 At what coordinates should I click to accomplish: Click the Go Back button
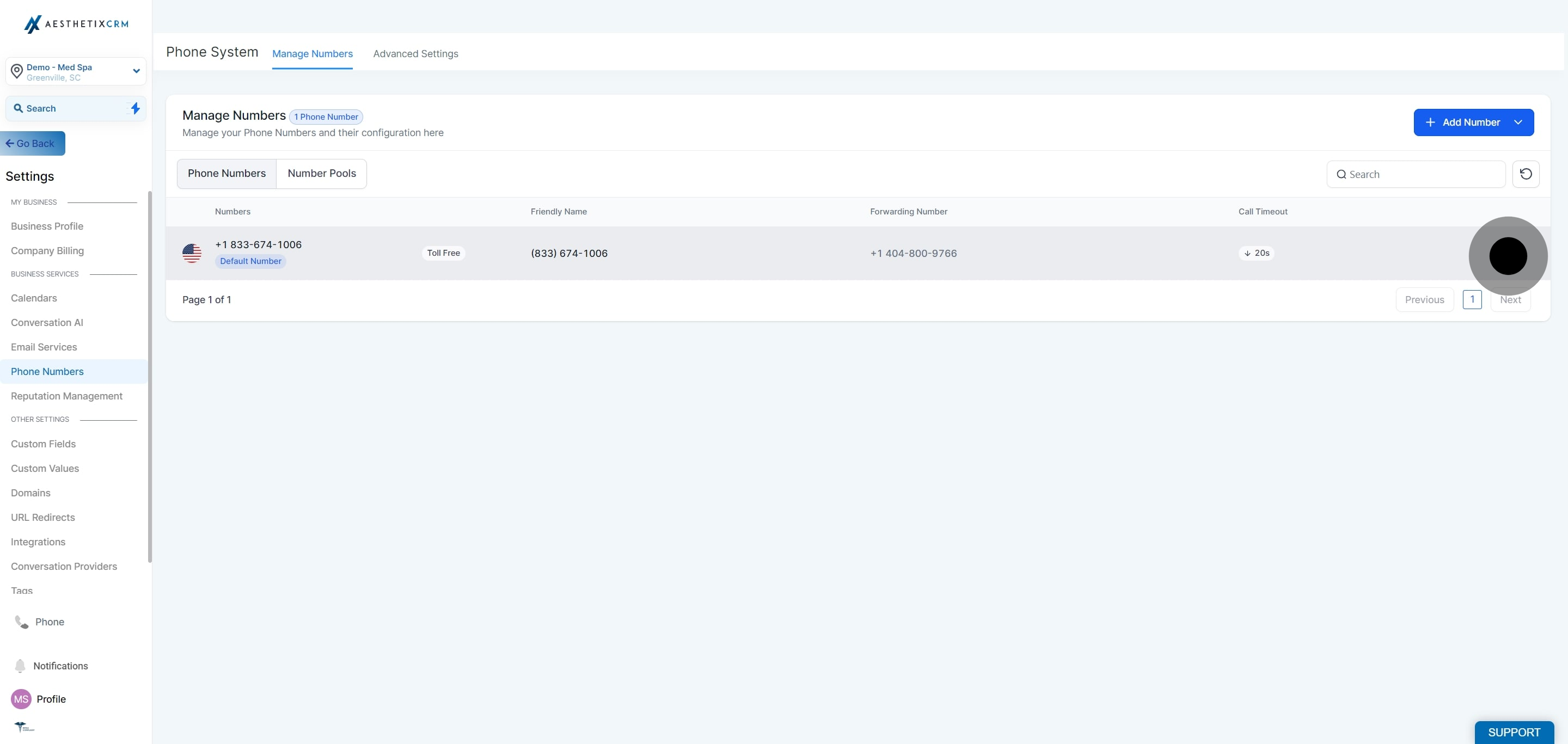click(x=32, y=144)
